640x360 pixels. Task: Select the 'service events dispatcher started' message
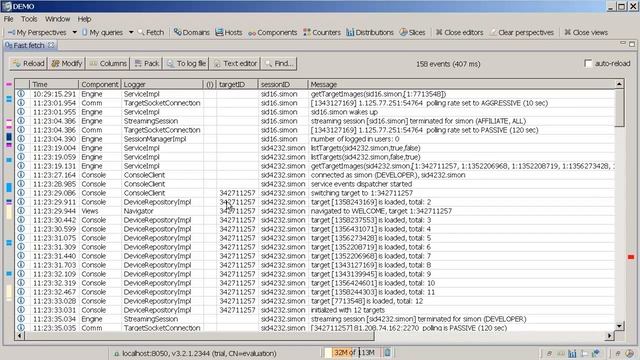point(361,184)
